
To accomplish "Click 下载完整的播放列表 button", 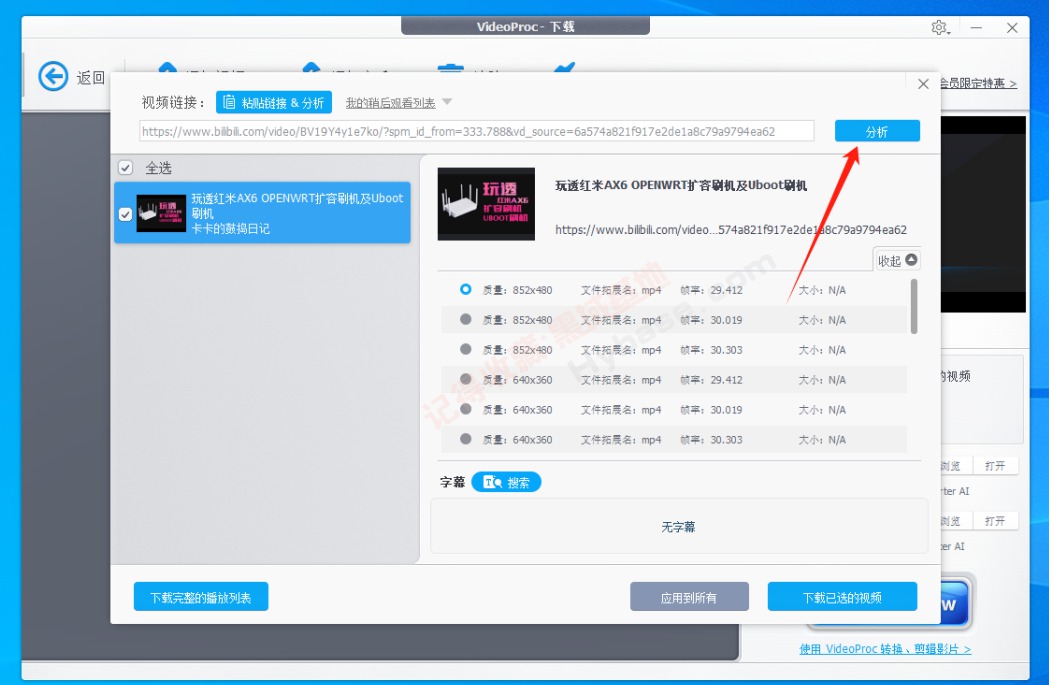I will pyautogui.click(x=201, y=597).
